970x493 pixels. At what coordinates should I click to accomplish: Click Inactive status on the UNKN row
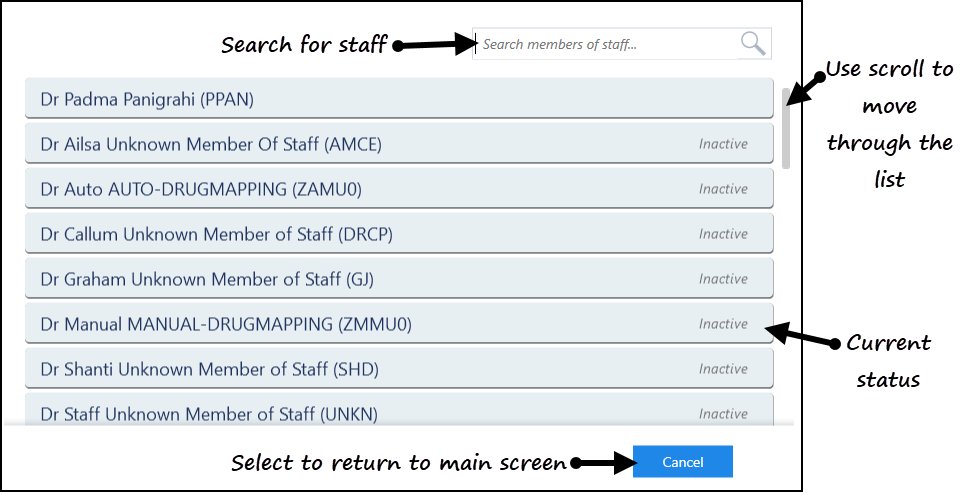click(723, 414)
